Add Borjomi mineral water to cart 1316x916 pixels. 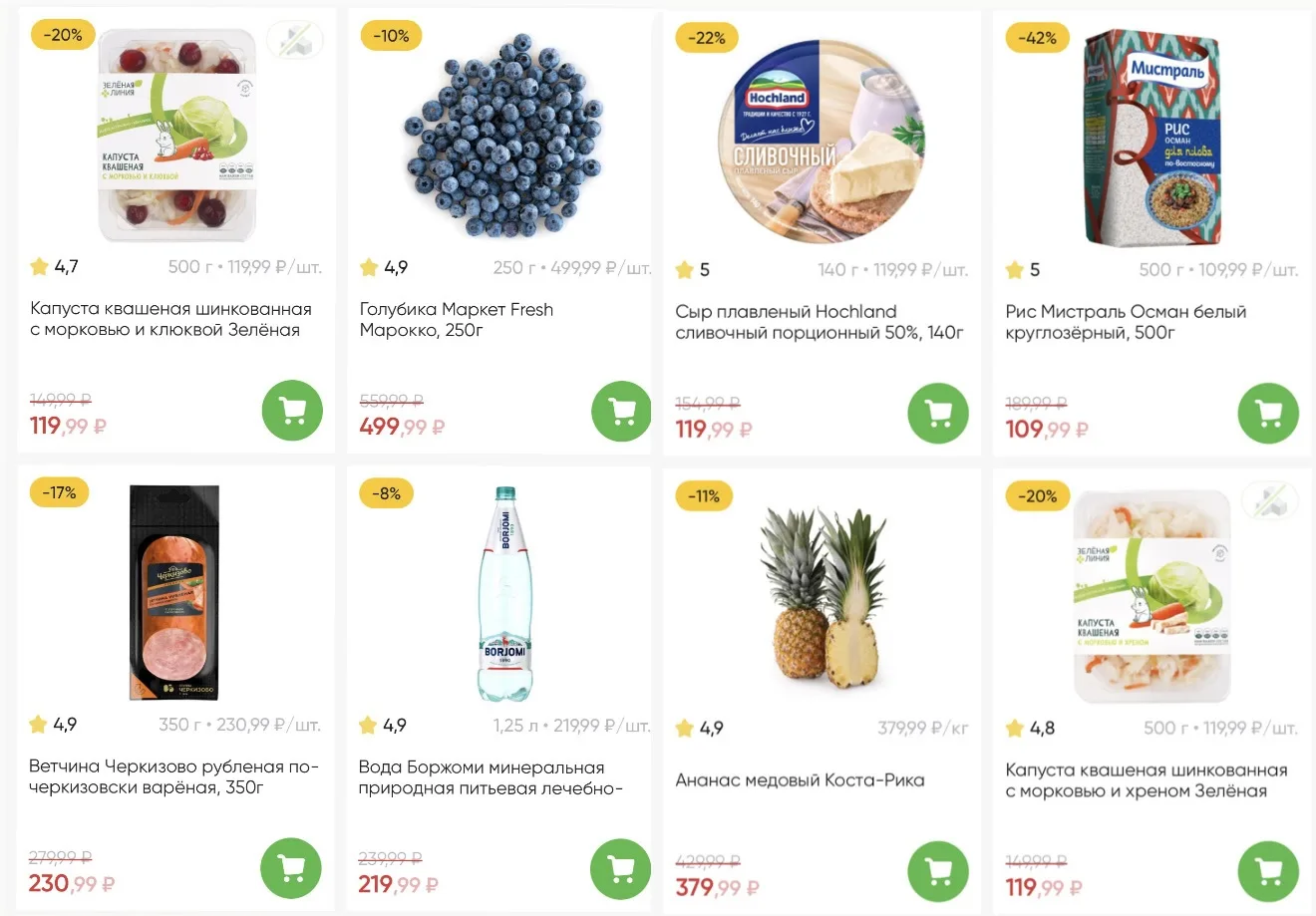coord(620,869)
